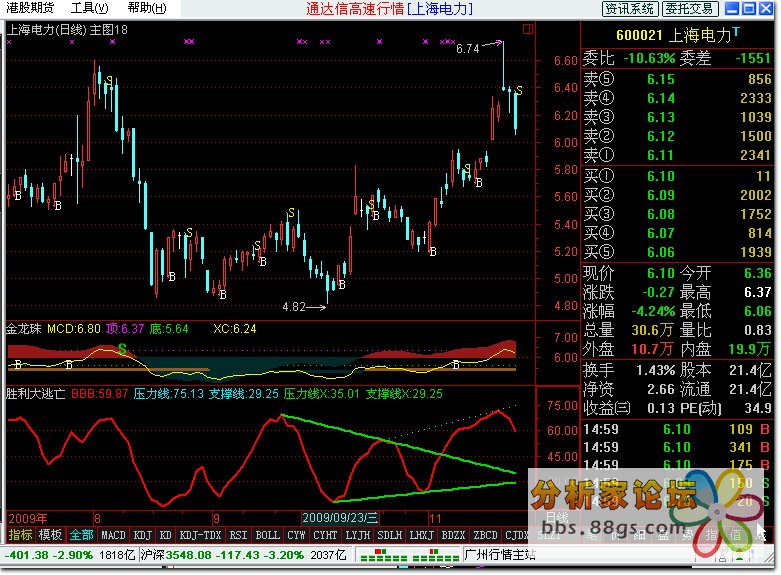Click the 委托交易 button
This screenshot has height=575, width=781.
(690, 8)
